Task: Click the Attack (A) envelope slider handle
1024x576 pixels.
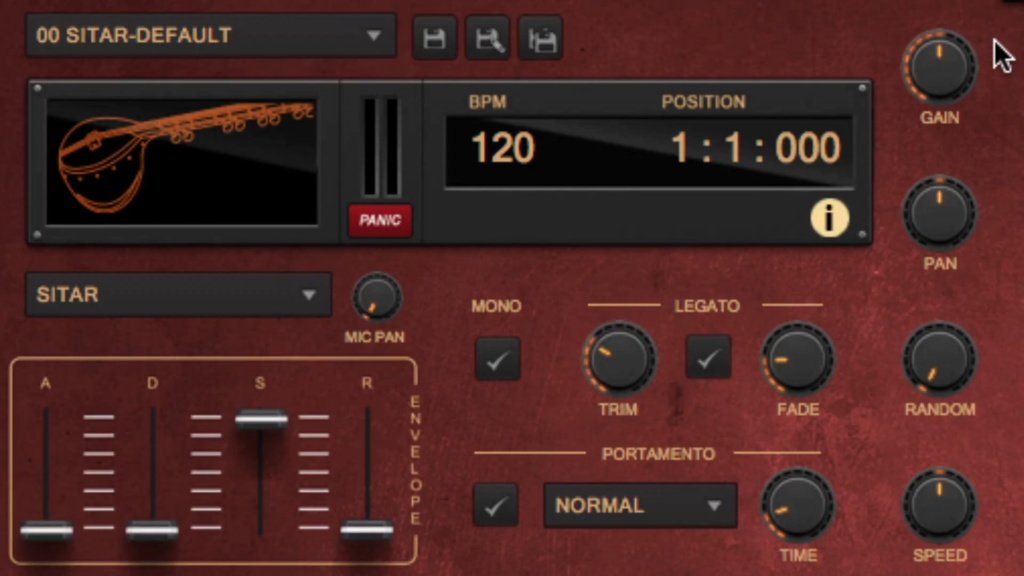Action: click(46, 530)
